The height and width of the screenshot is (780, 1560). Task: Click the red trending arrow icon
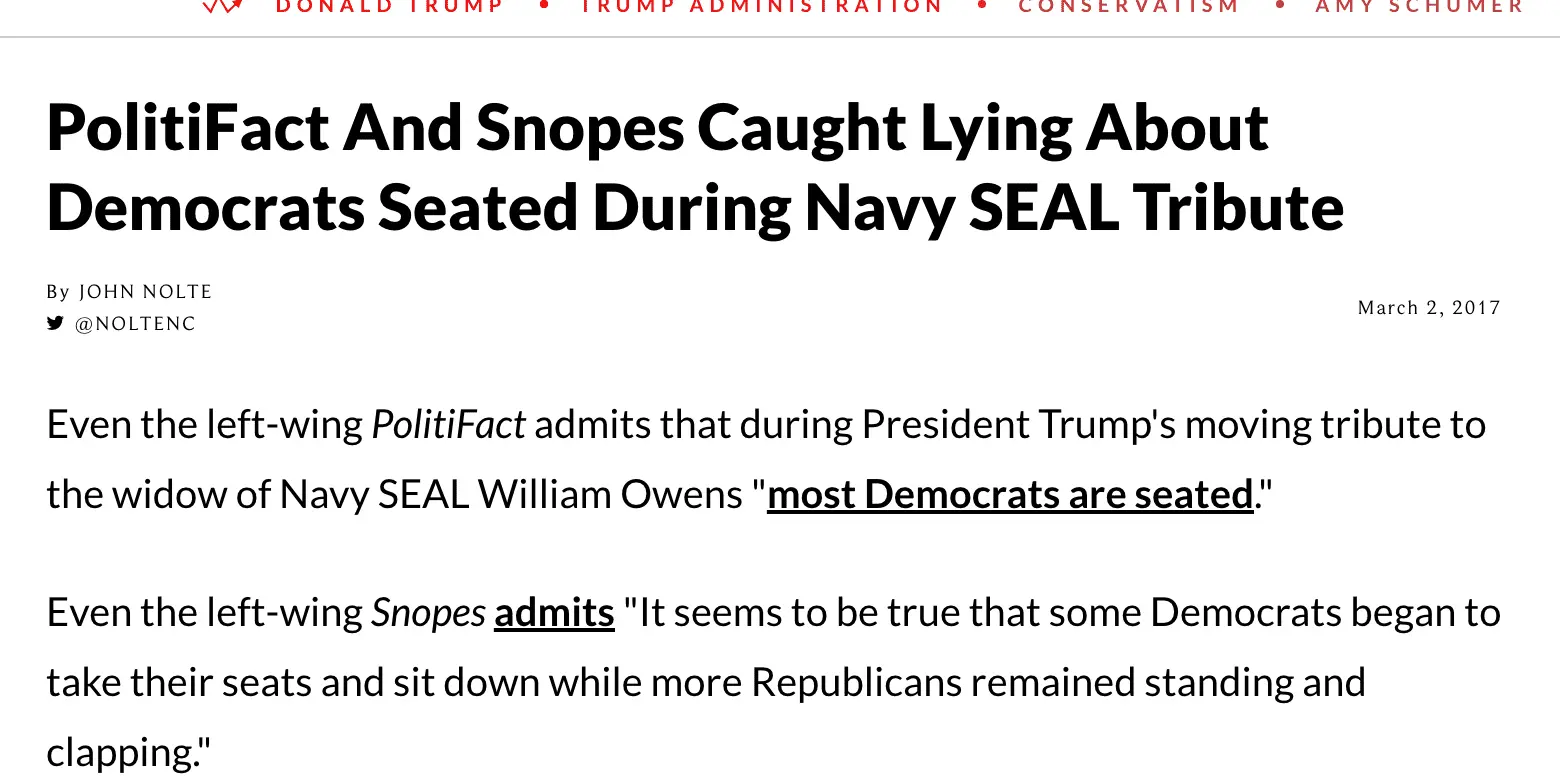pyautogui.click(x=223, y=6)
